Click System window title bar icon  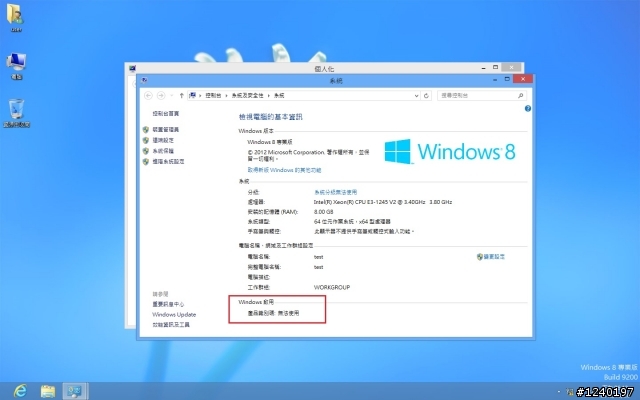(x=144, y=80)
